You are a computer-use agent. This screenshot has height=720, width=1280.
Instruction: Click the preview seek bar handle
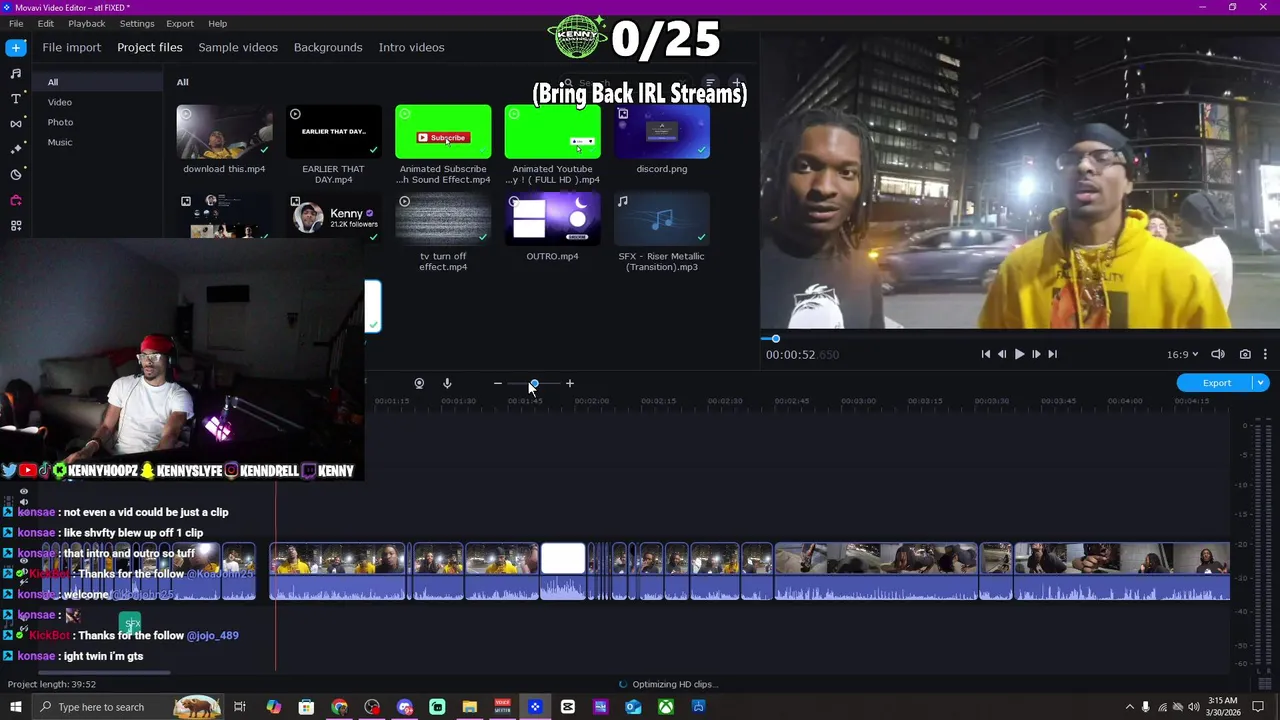775,339
